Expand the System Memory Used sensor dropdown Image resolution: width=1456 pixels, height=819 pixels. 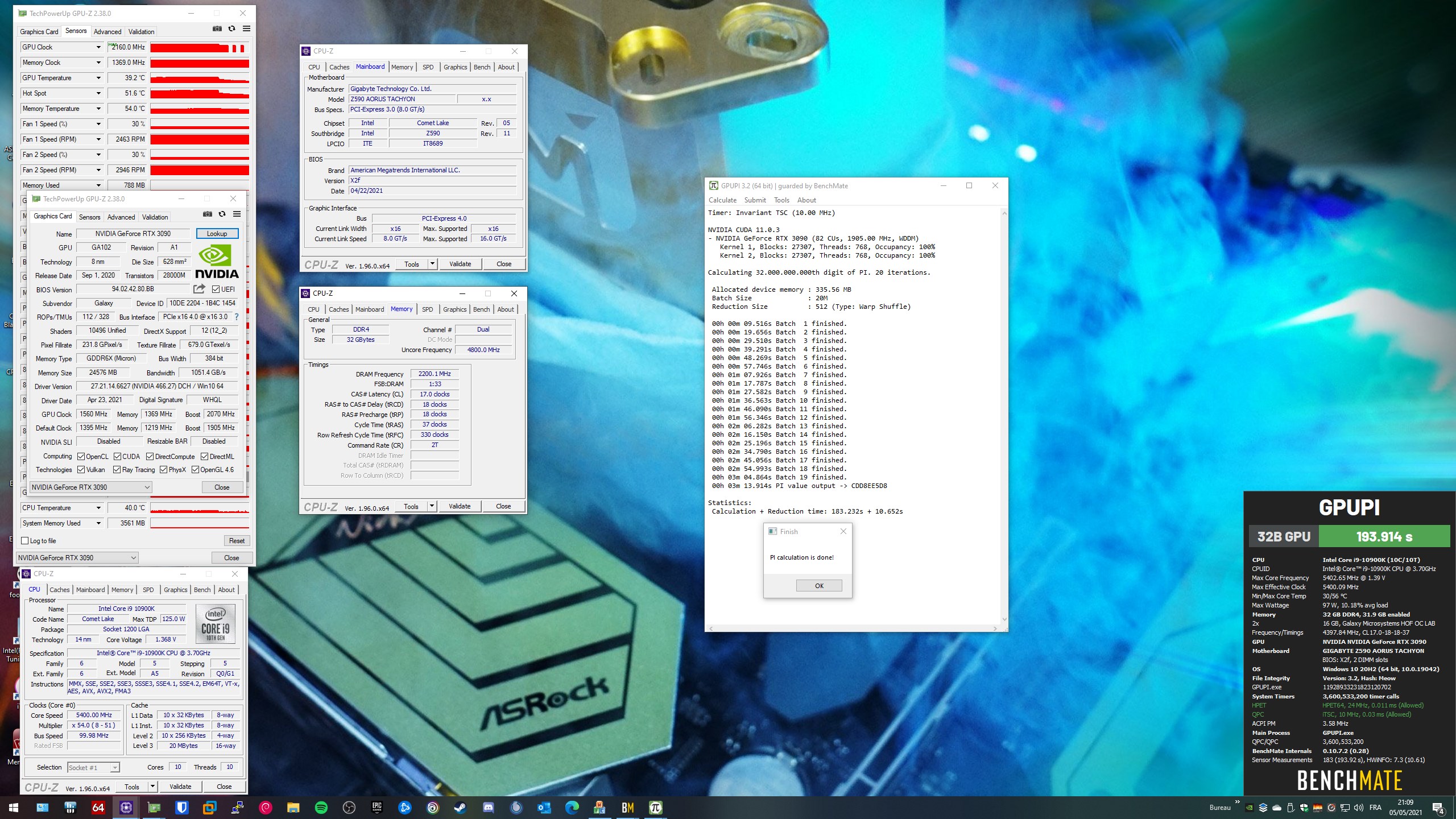98,523
